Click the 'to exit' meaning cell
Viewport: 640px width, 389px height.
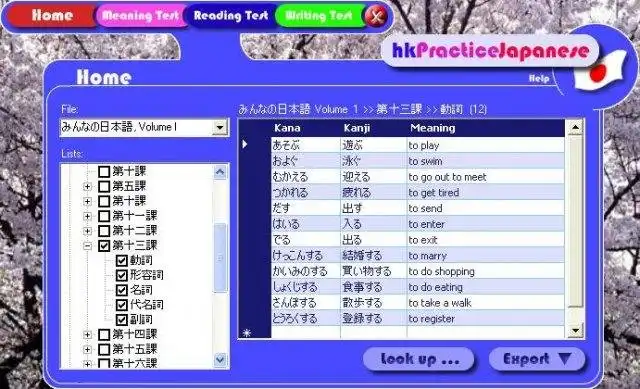(486, 240)
